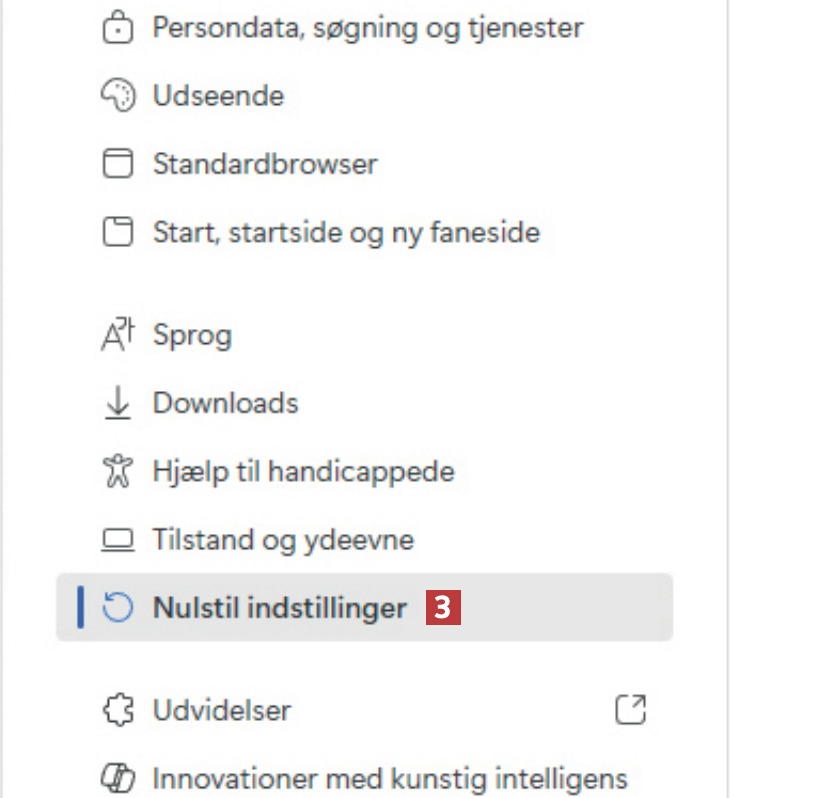Select Nulstil indstillinger menu item
This screenshot has width=840, height=798.
click(280, 607)
